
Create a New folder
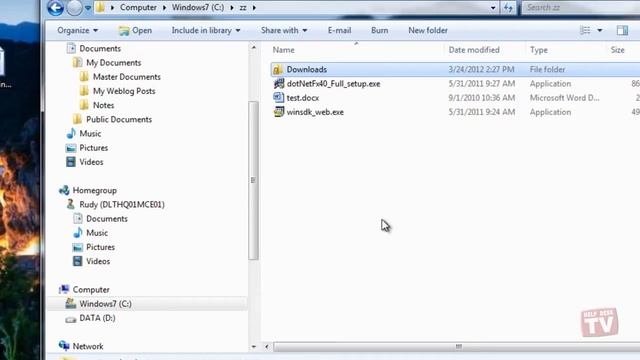(428, 30)
